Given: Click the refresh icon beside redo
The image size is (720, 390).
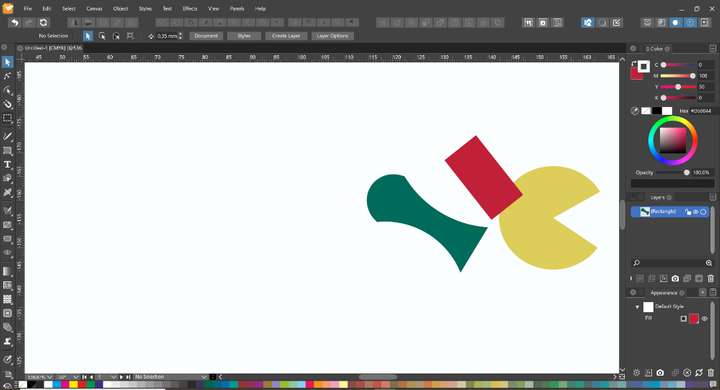Looking at the screenshot, I should pyautogui.click(x=43, y=23).
